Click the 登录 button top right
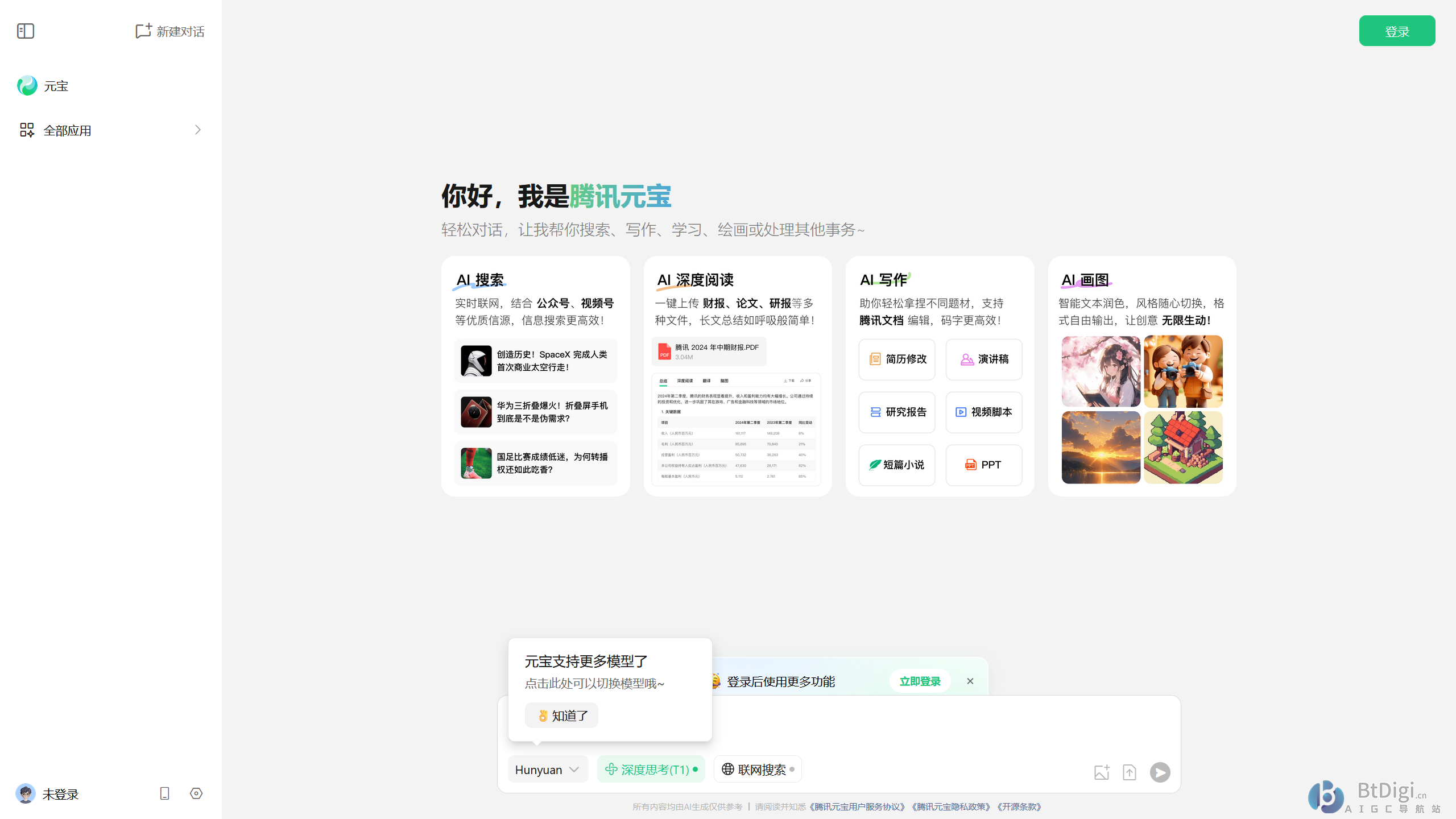The width and height of the screenshot is (1456, 819). (x=1397, y=31)
